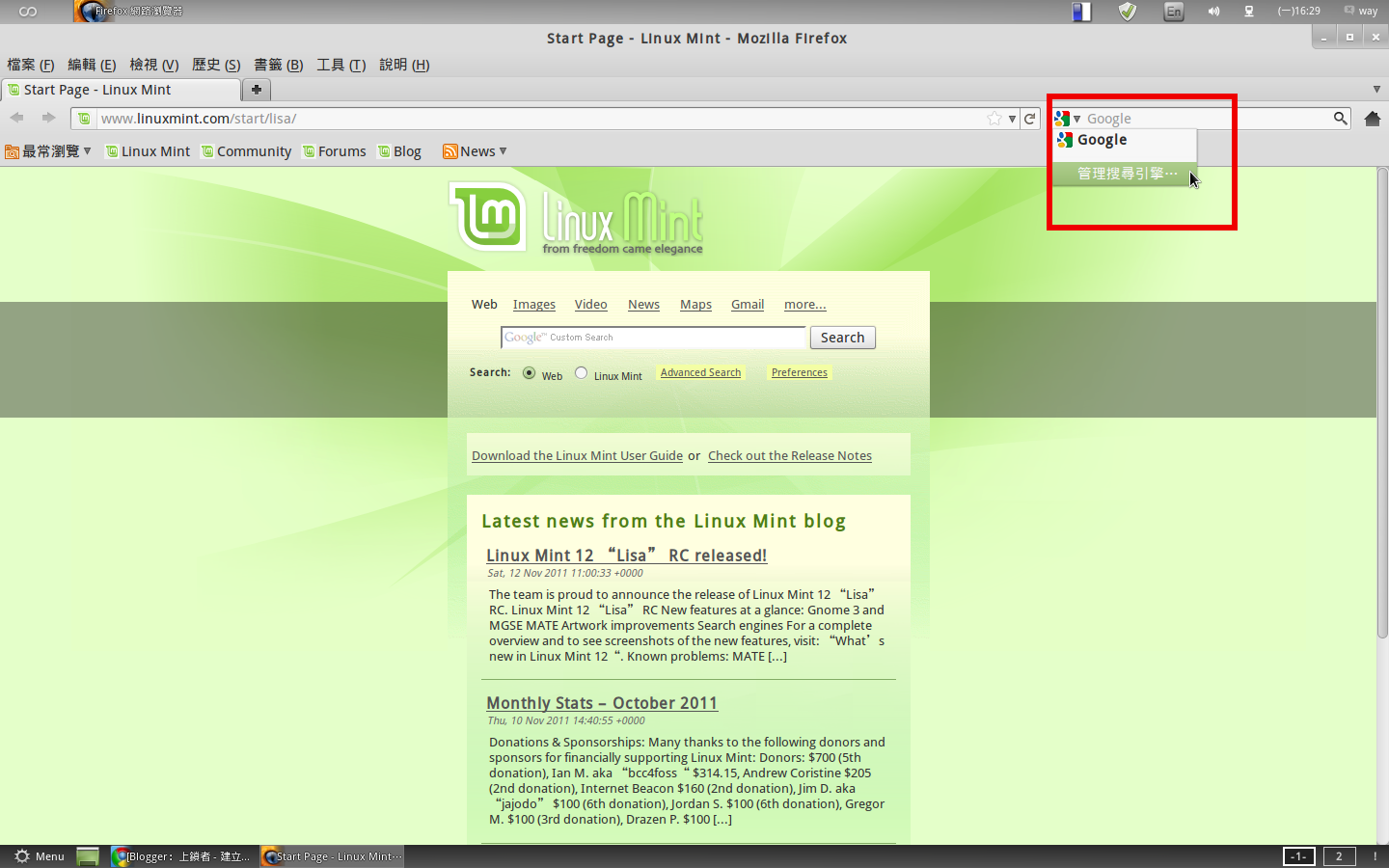Click the search magnifier icon
This screenshot has width=1389, height=868.
1340,119
